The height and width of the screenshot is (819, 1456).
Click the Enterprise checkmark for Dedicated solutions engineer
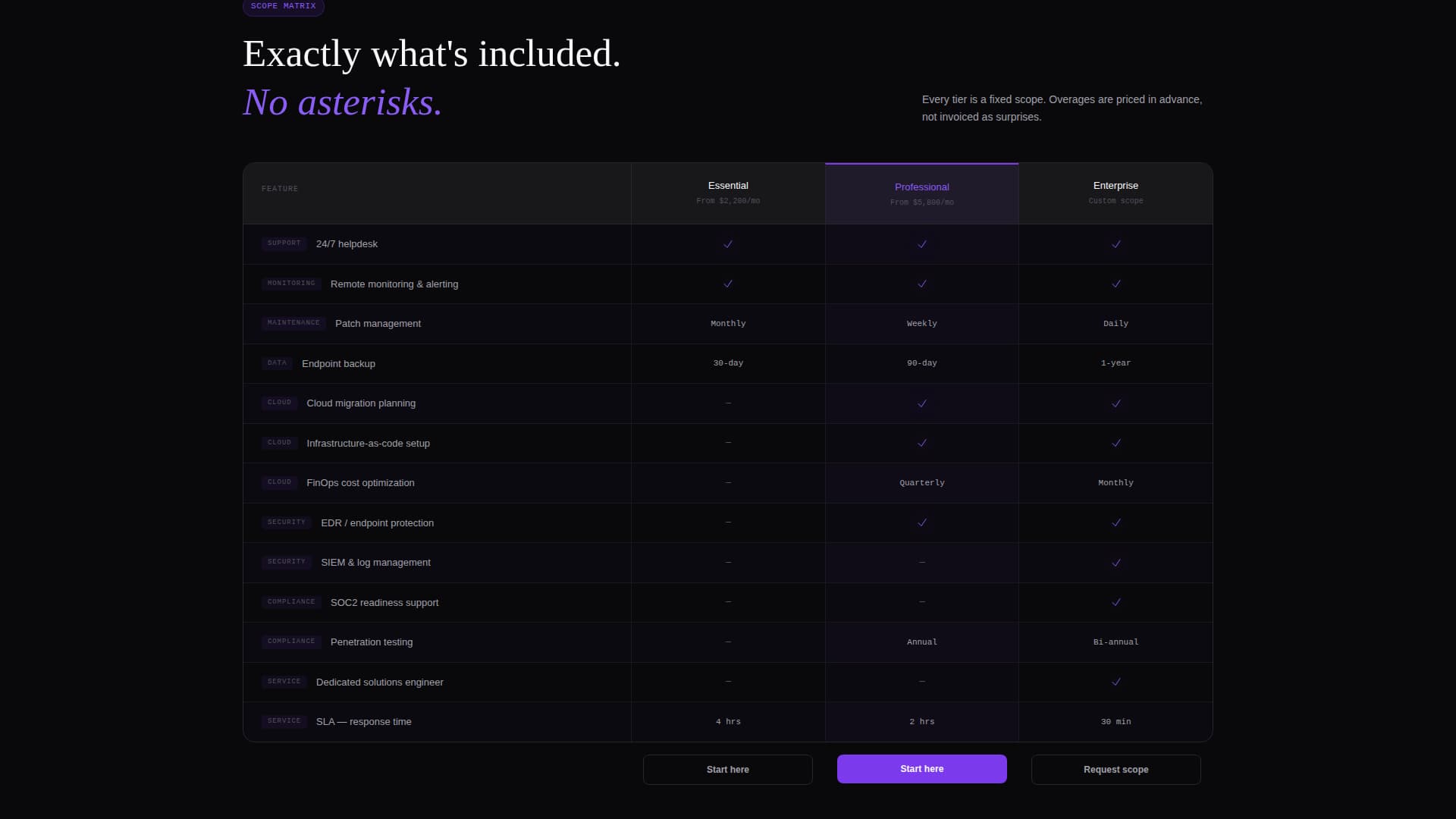coord(1115,682)
